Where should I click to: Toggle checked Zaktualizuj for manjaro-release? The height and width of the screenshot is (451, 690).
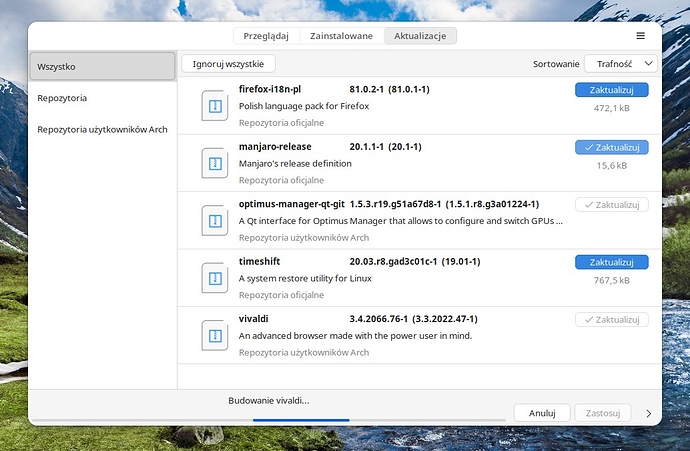coord(611,147)
